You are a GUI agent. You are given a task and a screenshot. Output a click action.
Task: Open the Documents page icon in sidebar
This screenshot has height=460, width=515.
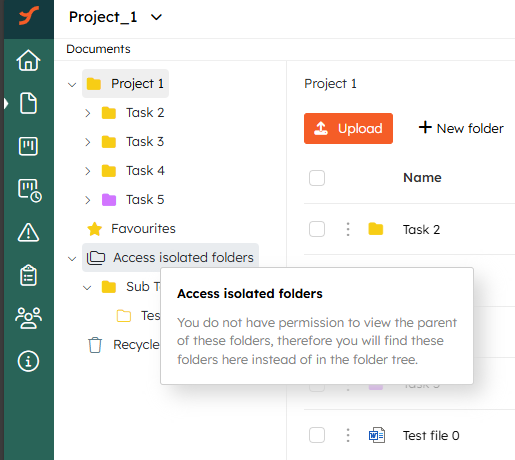(28, 103)
